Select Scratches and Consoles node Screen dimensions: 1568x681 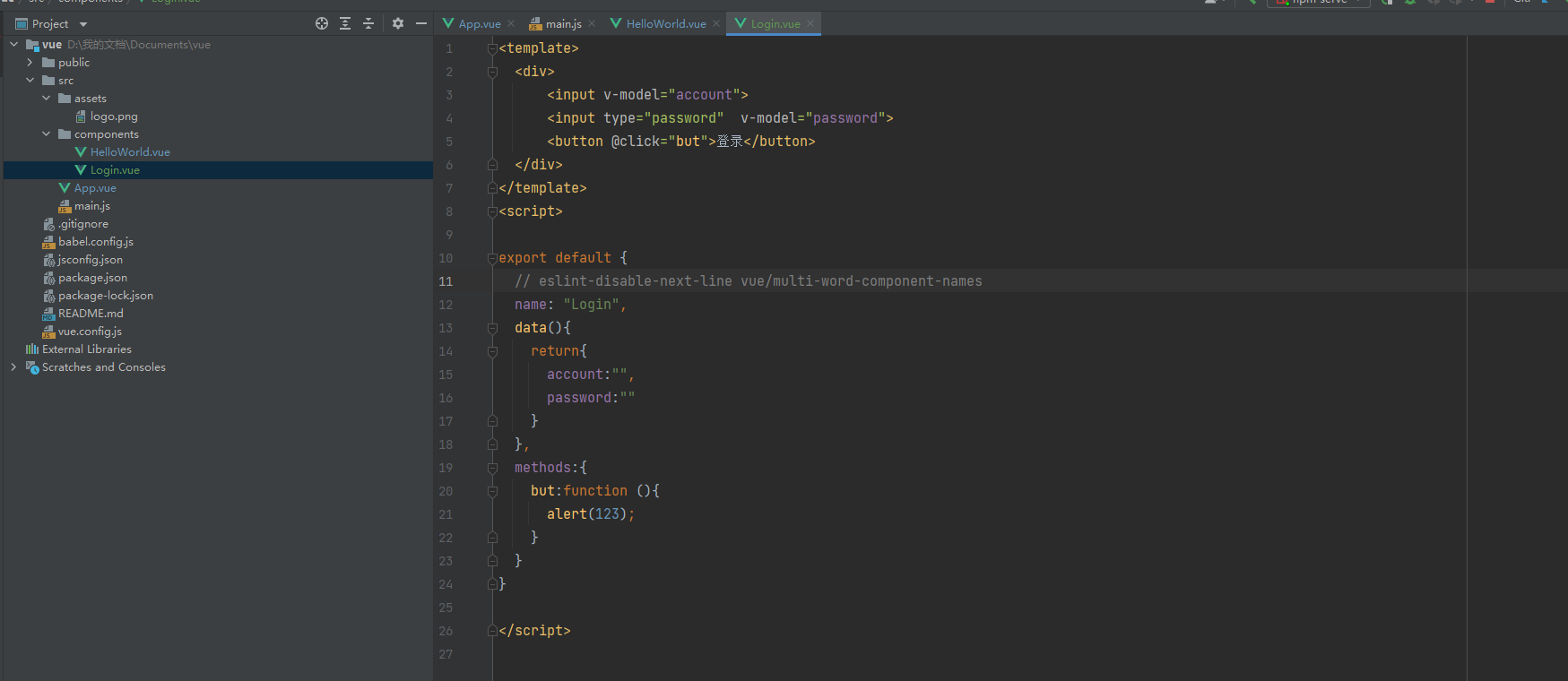click(x=103, y=367)
